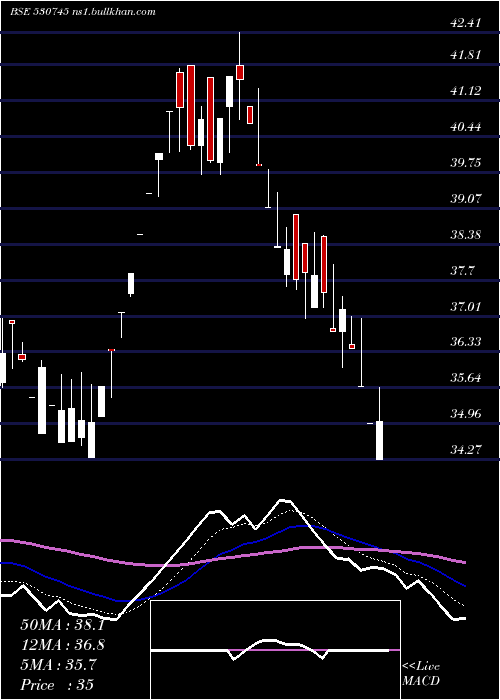Click the 39.07 price label
The height and width of the screenshot is (700, 500).
pos(466,199)
